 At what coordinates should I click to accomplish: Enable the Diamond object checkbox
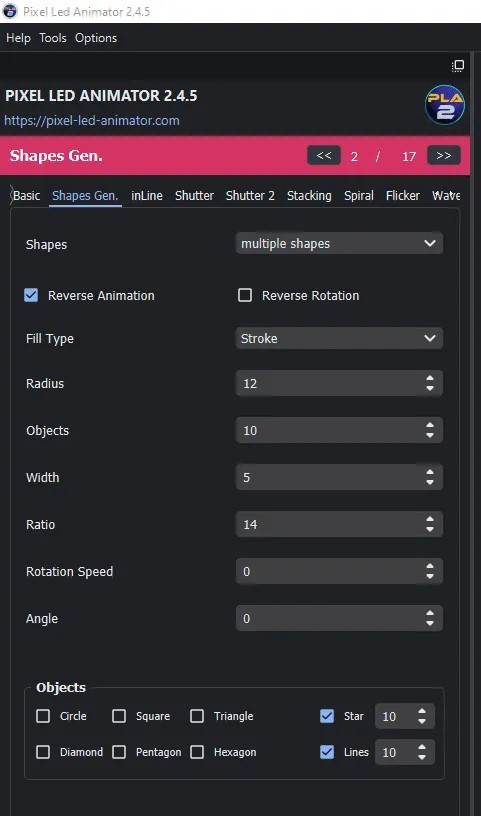click(x=43, y=752)
